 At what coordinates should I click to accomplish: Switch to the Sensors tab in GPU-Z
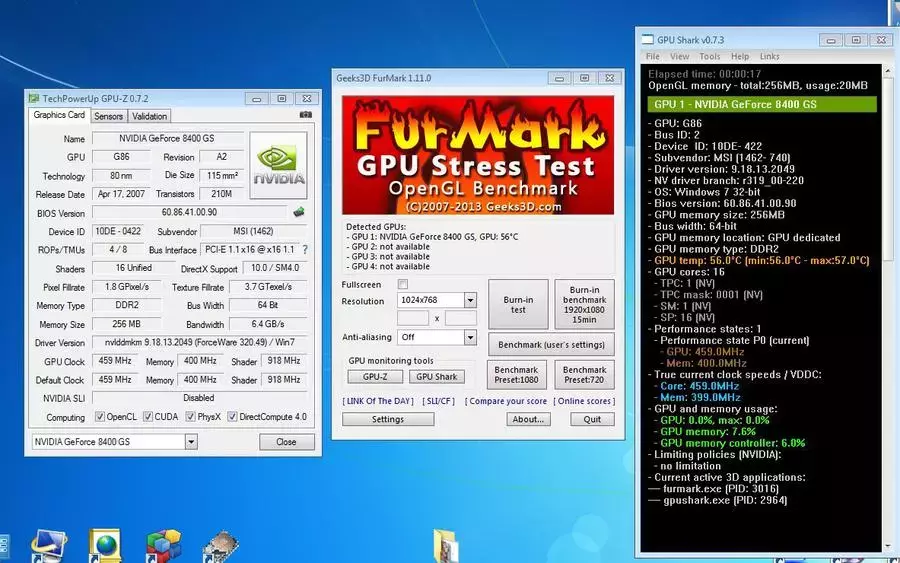tap(108, 116)
